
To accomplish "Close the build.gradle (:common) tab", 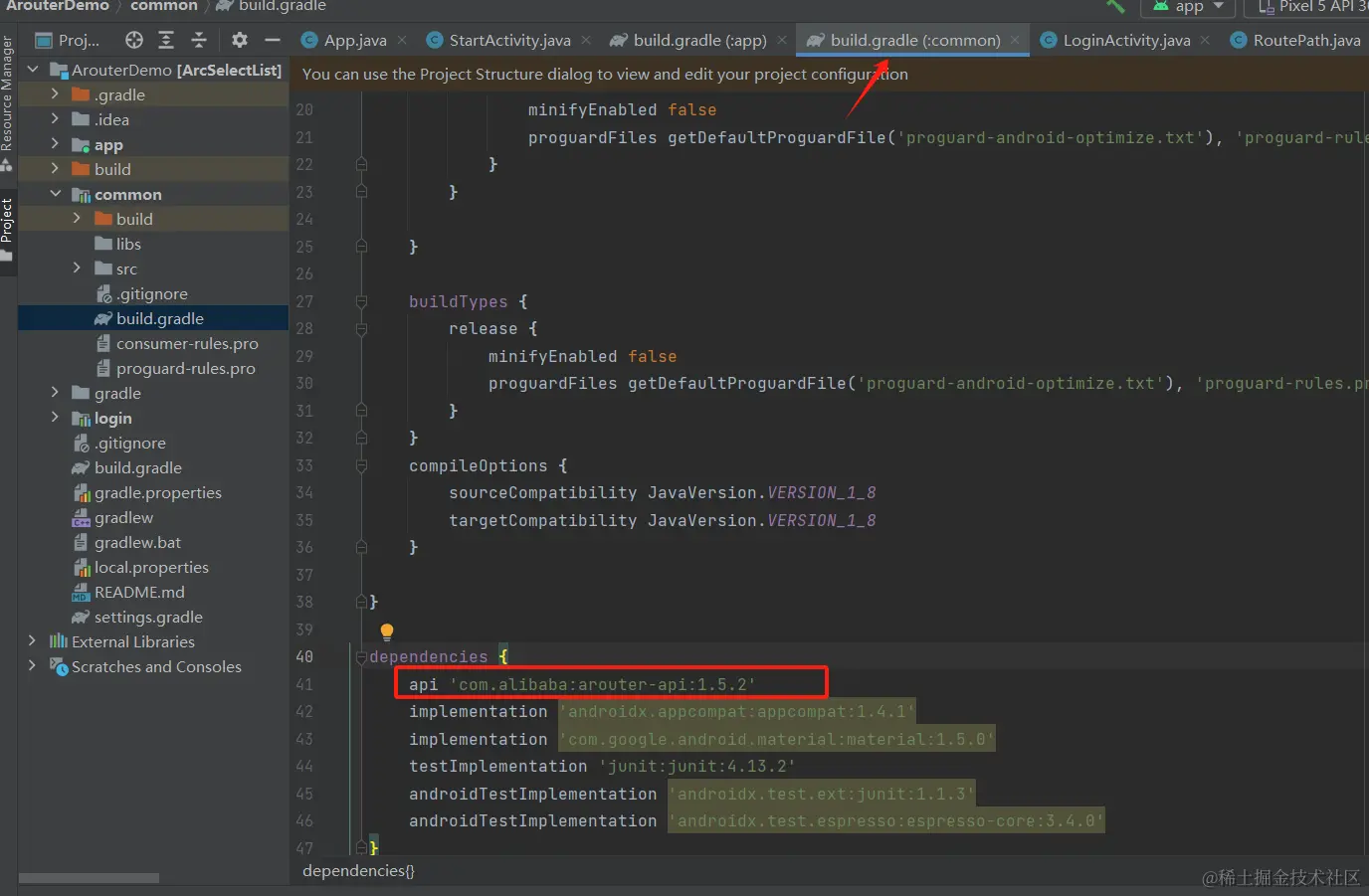I will coord(1015,40).
